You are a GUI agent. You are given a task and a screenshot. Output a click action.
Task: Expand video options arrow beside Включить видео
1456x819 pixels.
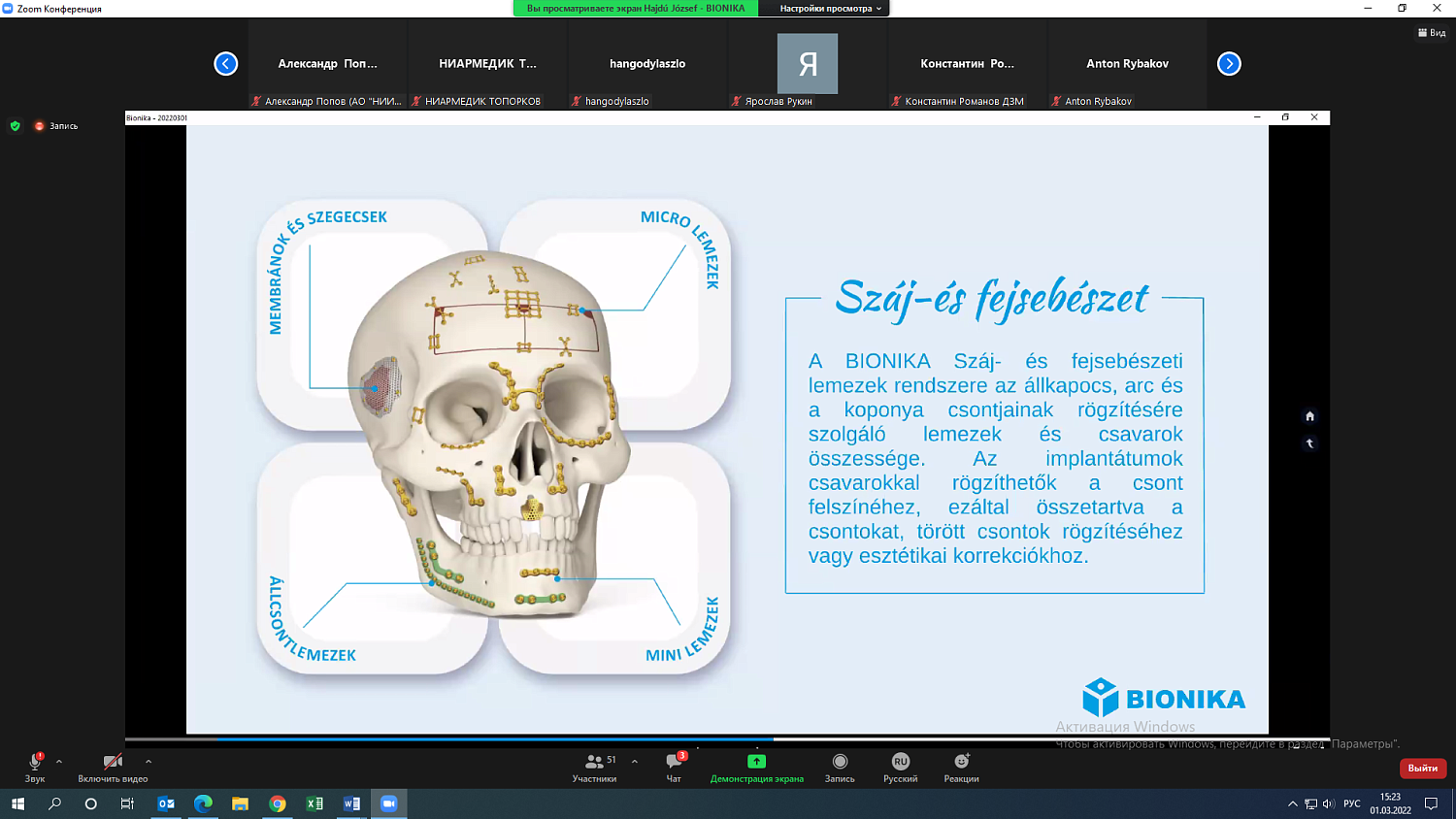(149, 762)
